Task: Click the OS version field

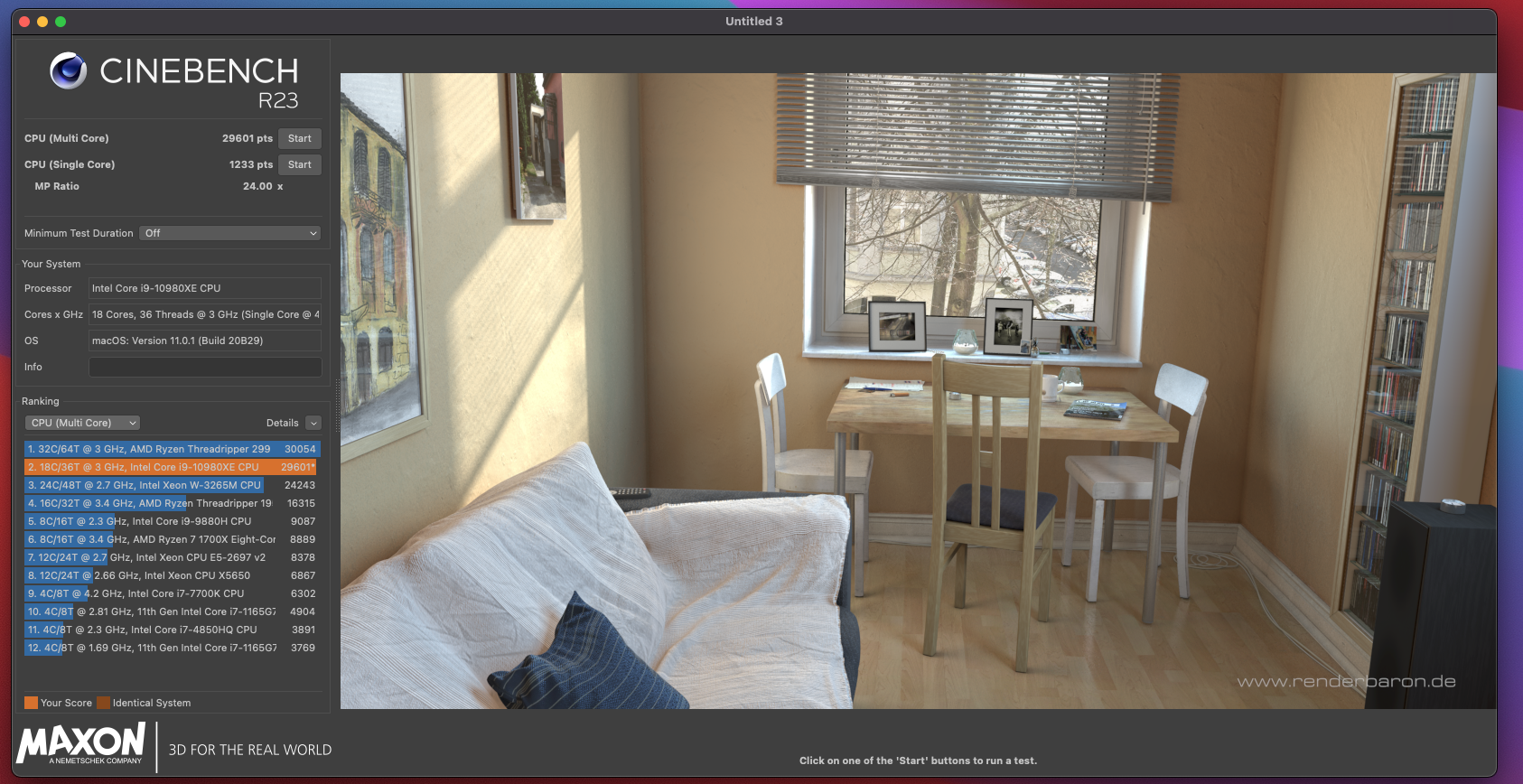Action: tap(205, 341)
